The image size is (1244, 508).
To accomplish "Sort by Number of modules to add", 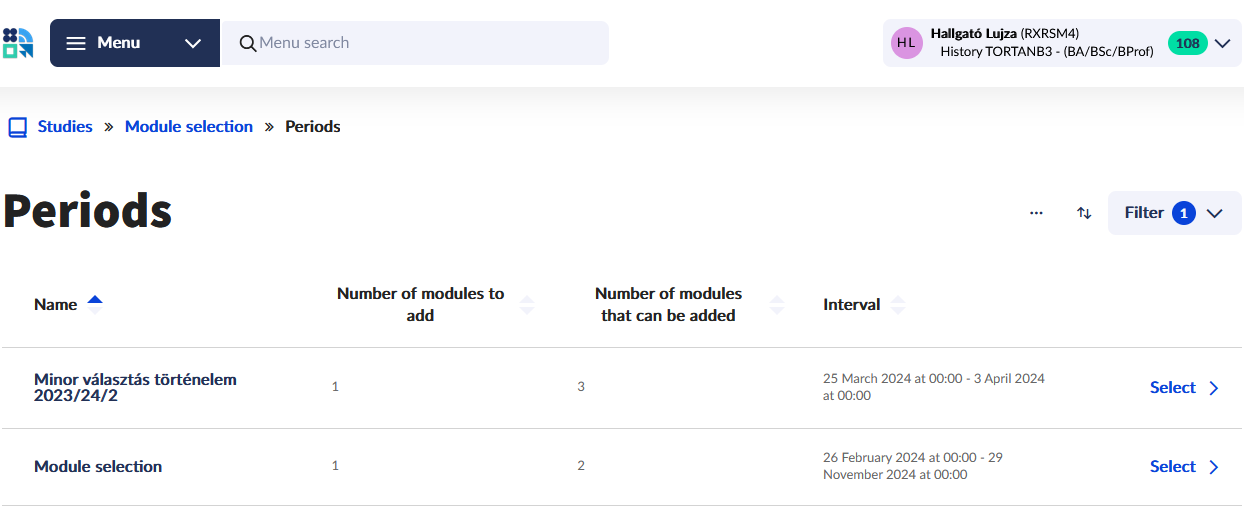I will pos(527,305).
